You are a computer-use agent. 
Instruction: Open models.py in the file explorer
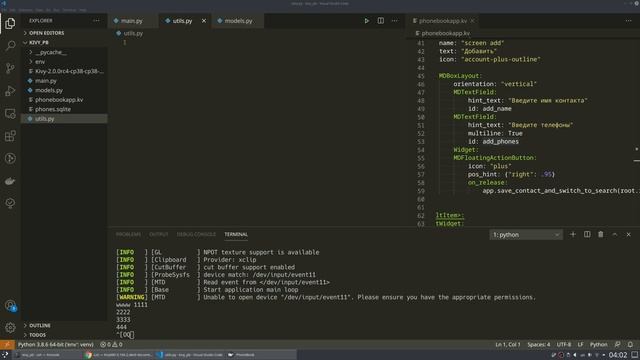pyautogui.click(x=49, y=90)
